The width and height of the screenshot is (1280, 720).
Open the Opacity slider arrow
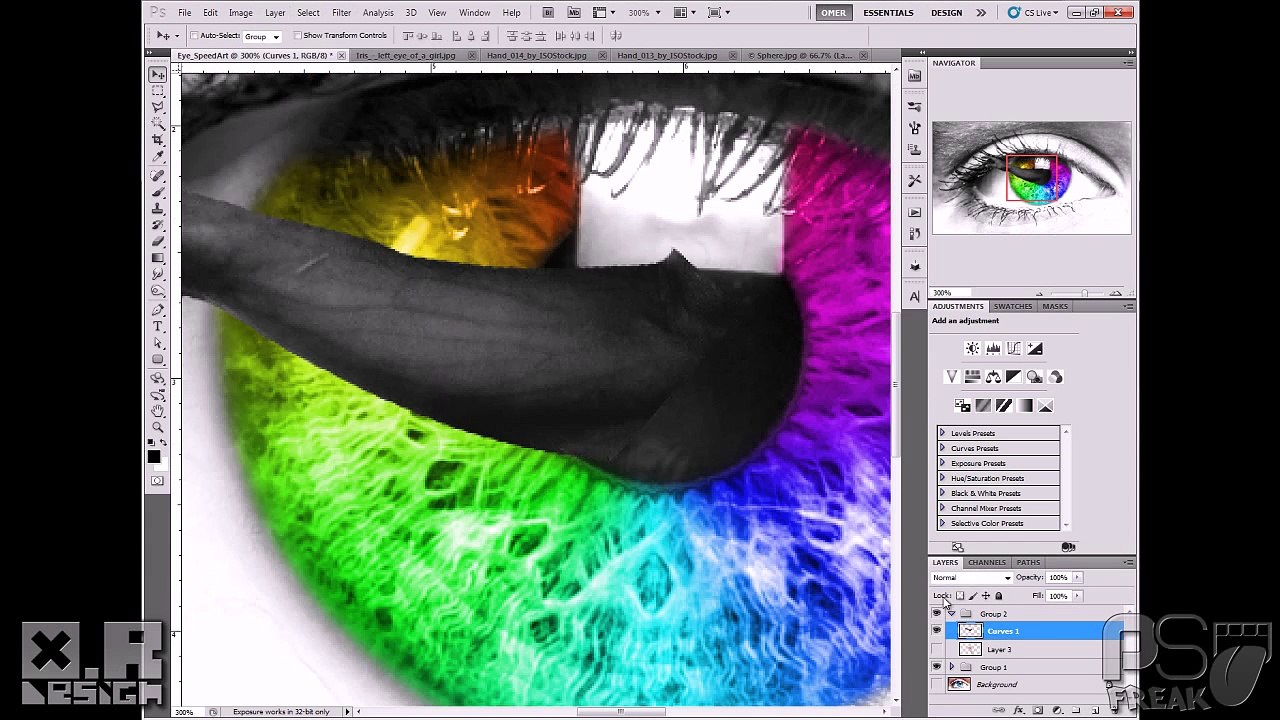tap(1077, 578)
